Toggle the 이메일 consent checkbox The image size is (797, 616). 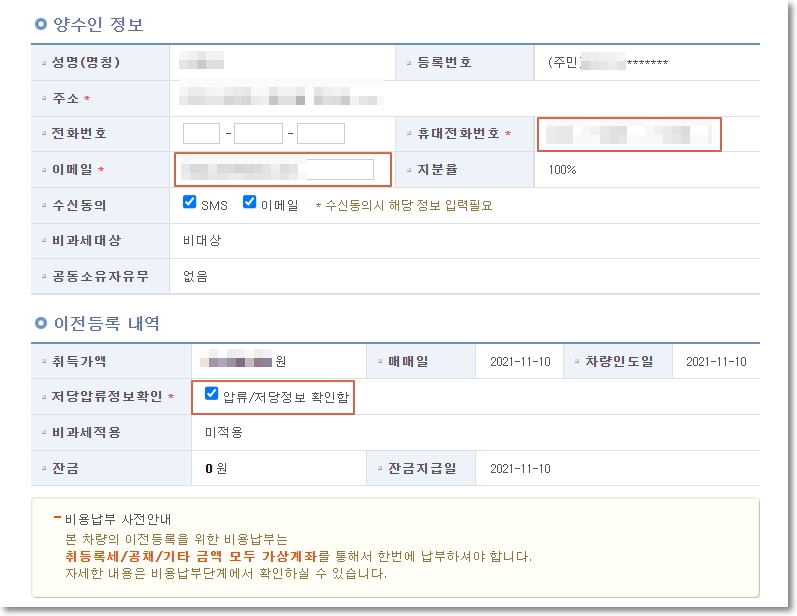tap(250, 202)
